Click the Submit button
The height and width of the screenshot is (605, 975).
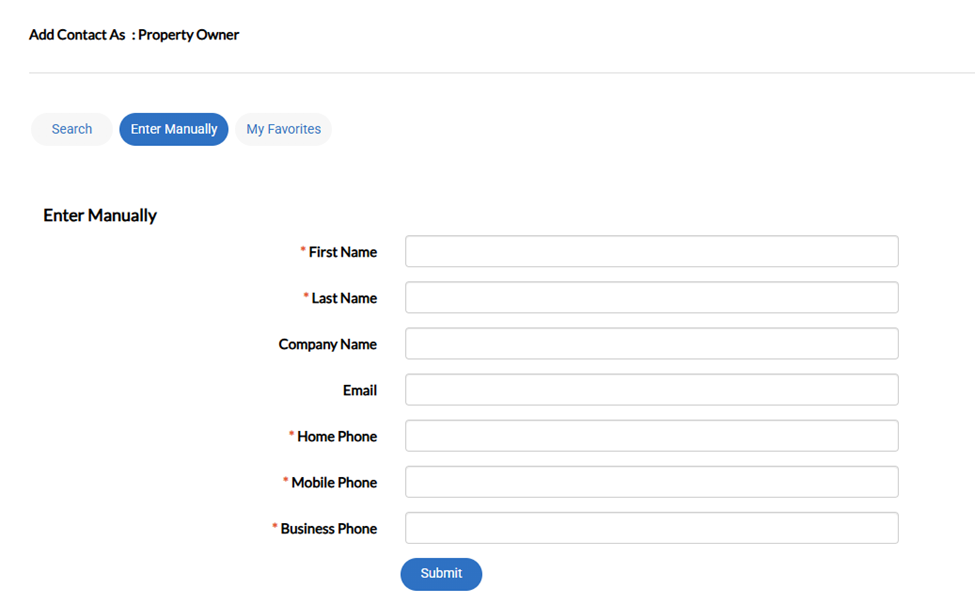(x=441, y=574)
